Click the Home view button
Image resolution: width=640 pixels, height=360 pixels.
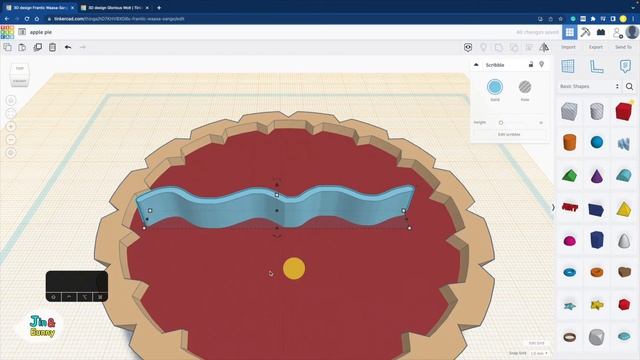click(11, 100)
